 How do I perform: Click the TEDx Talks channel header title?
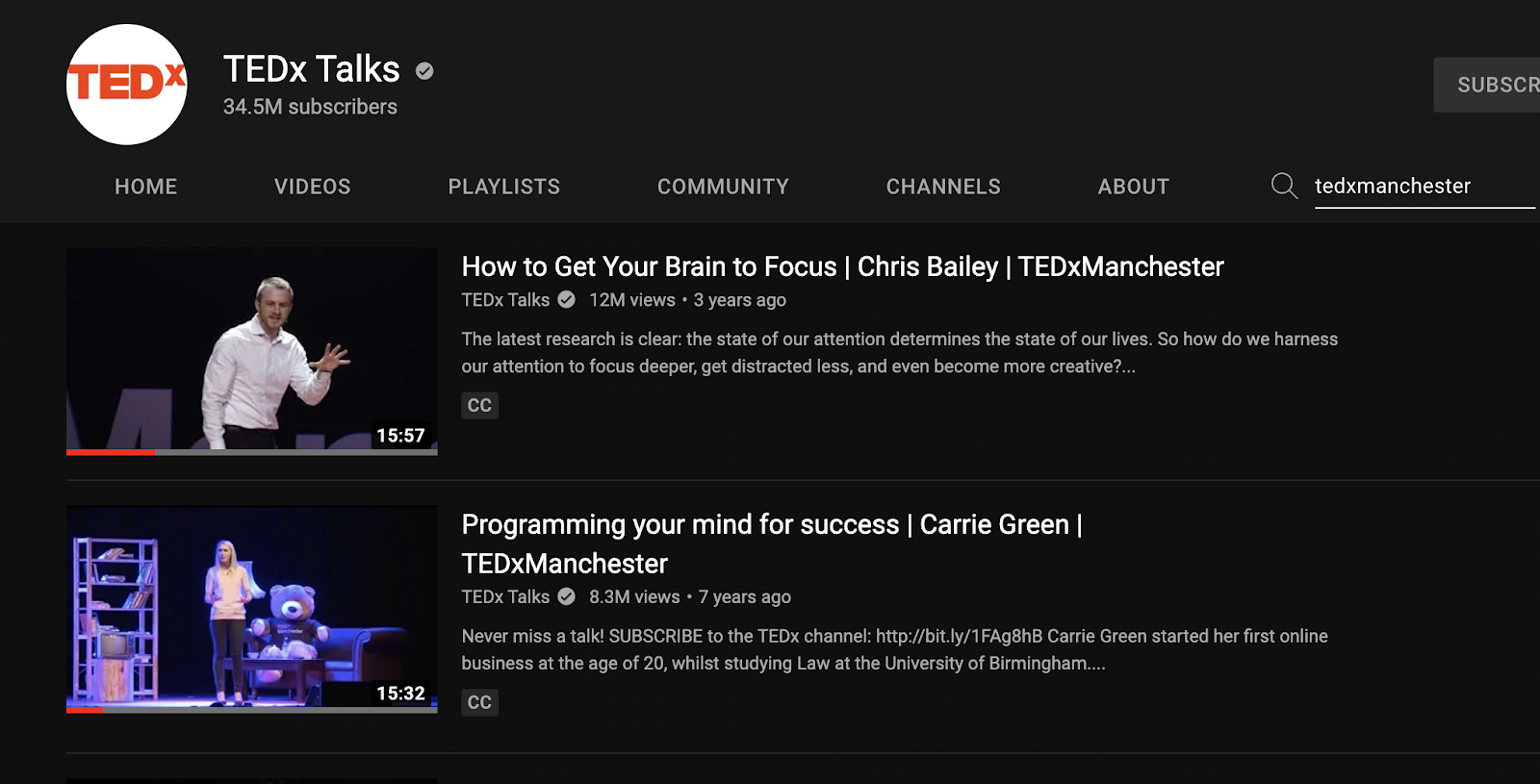312,69
